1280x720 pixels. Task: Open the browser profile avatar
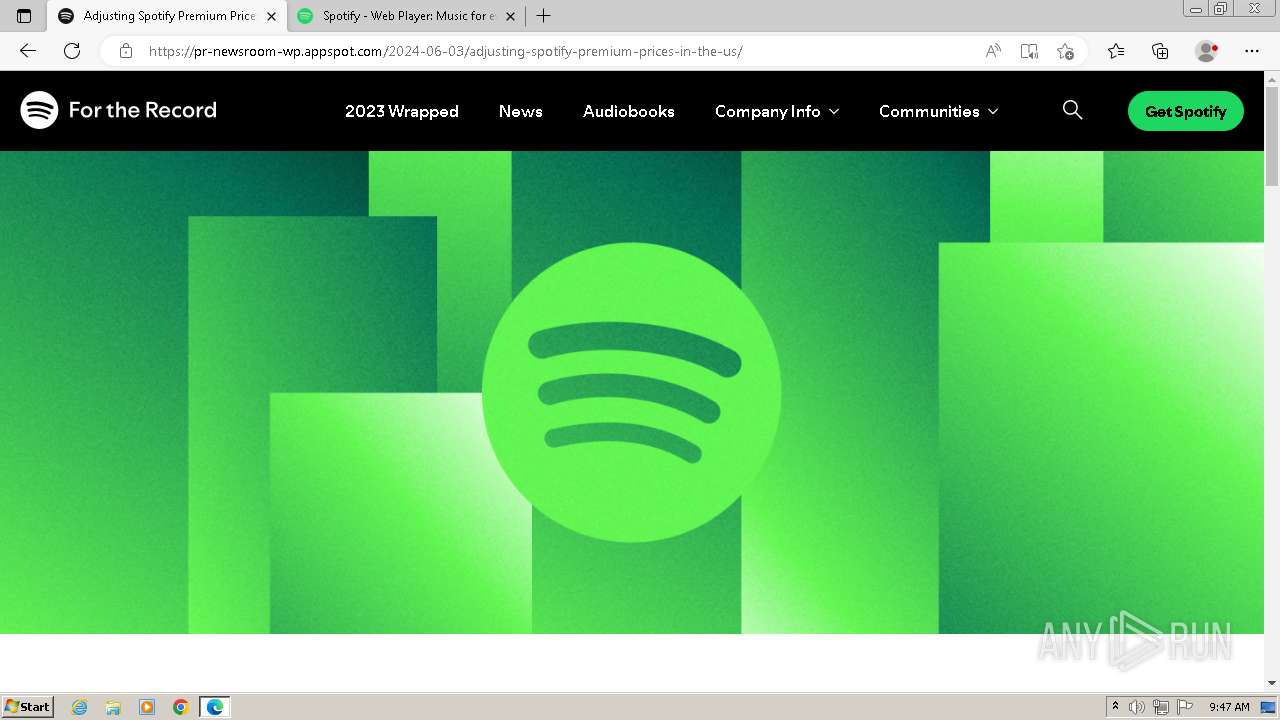point(1207,51)
